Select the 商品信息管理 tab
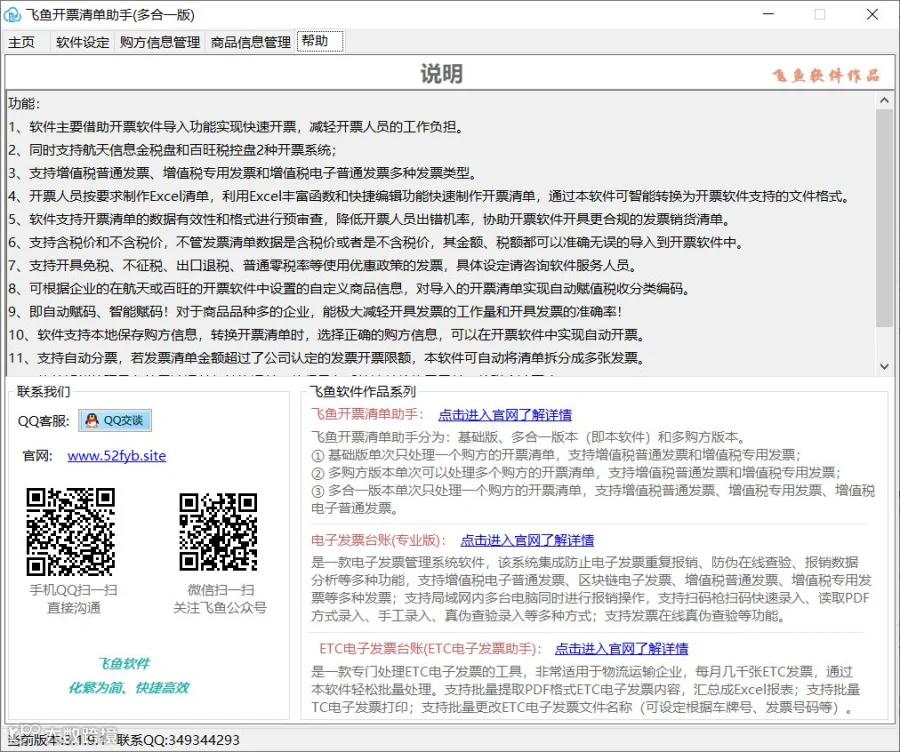 (251, 42)
